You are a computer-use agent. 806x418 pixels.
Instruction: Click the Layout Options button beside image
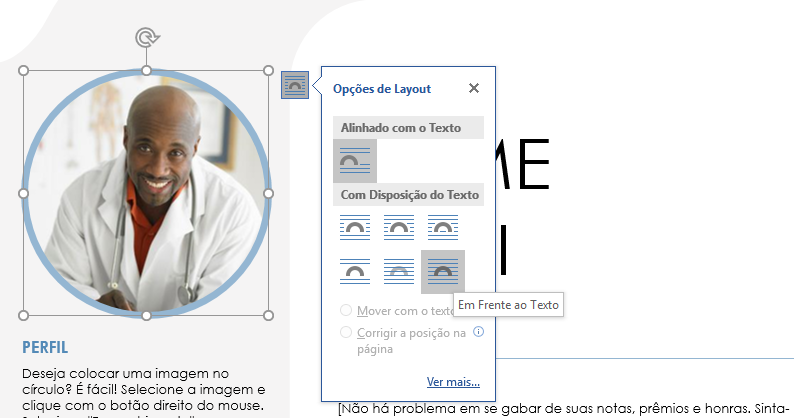(295, 85)
